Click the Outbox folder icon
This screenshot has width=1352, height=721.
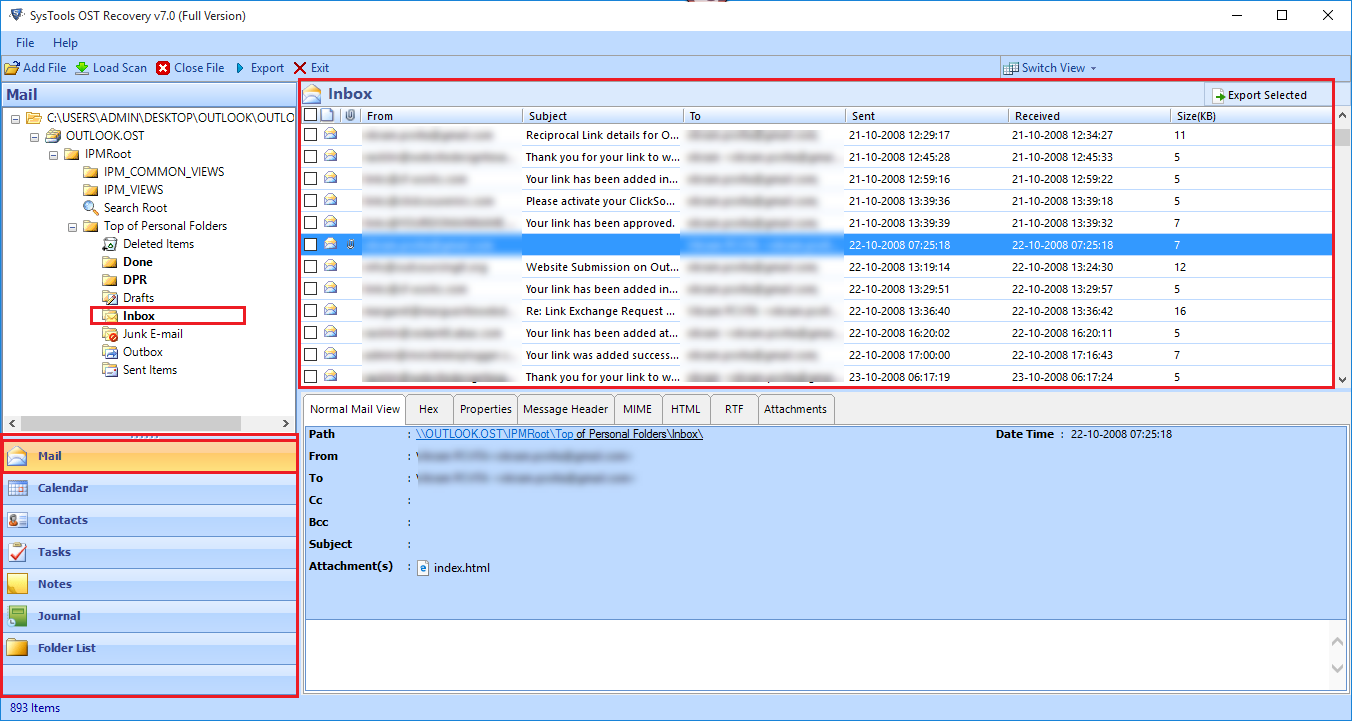click(x=110, y=352)
